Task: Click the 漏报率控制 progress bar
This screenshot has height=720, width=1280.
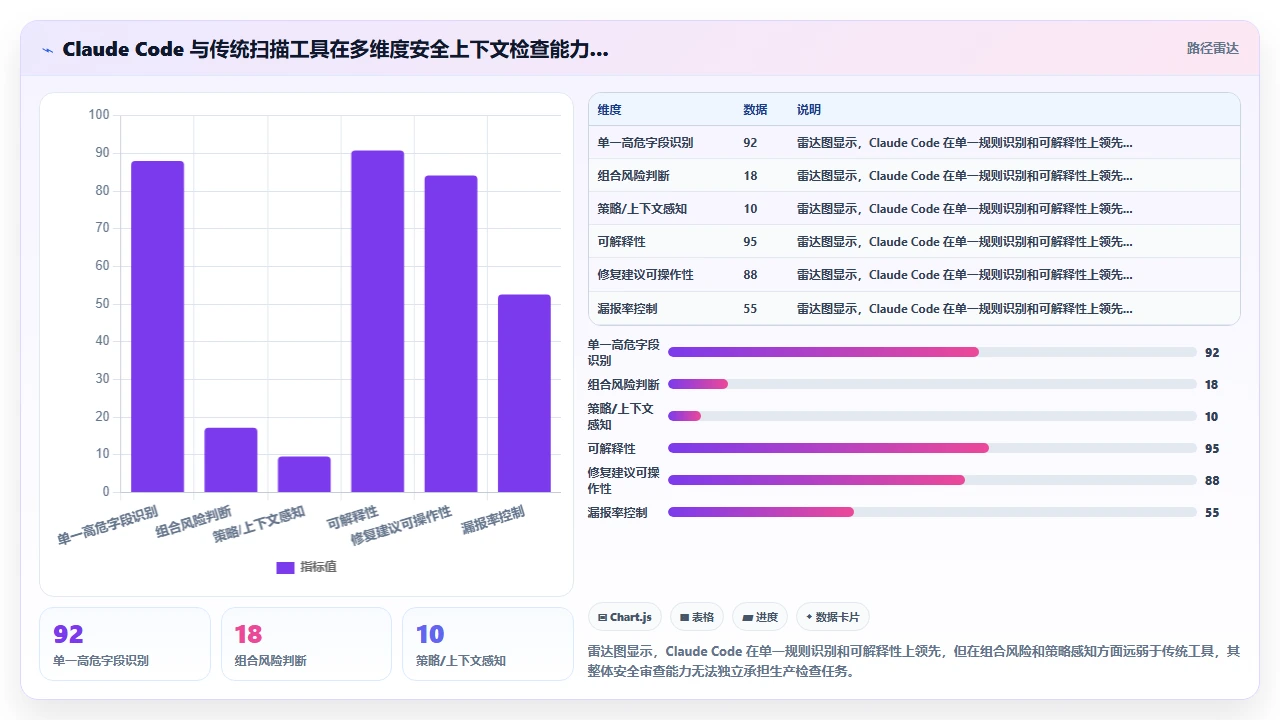Action: 932,512
